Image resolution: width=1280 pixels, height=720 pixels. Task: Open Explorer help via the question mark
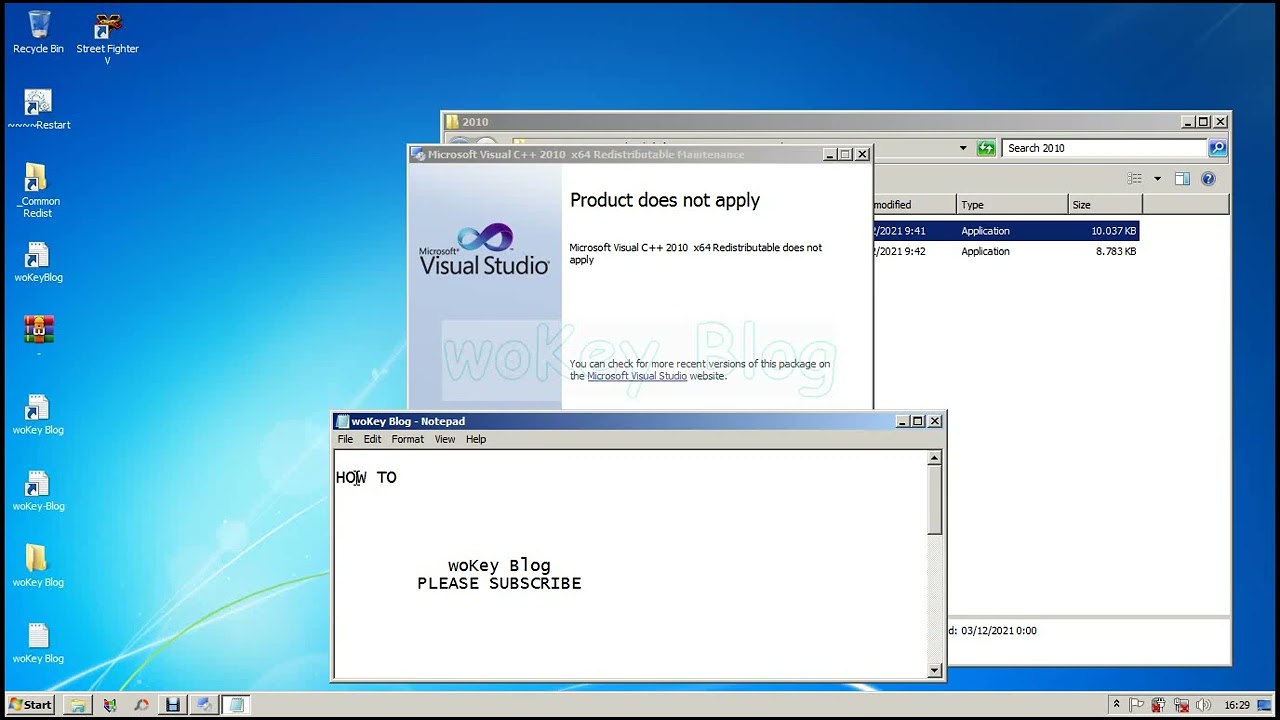coord(1208,179)
